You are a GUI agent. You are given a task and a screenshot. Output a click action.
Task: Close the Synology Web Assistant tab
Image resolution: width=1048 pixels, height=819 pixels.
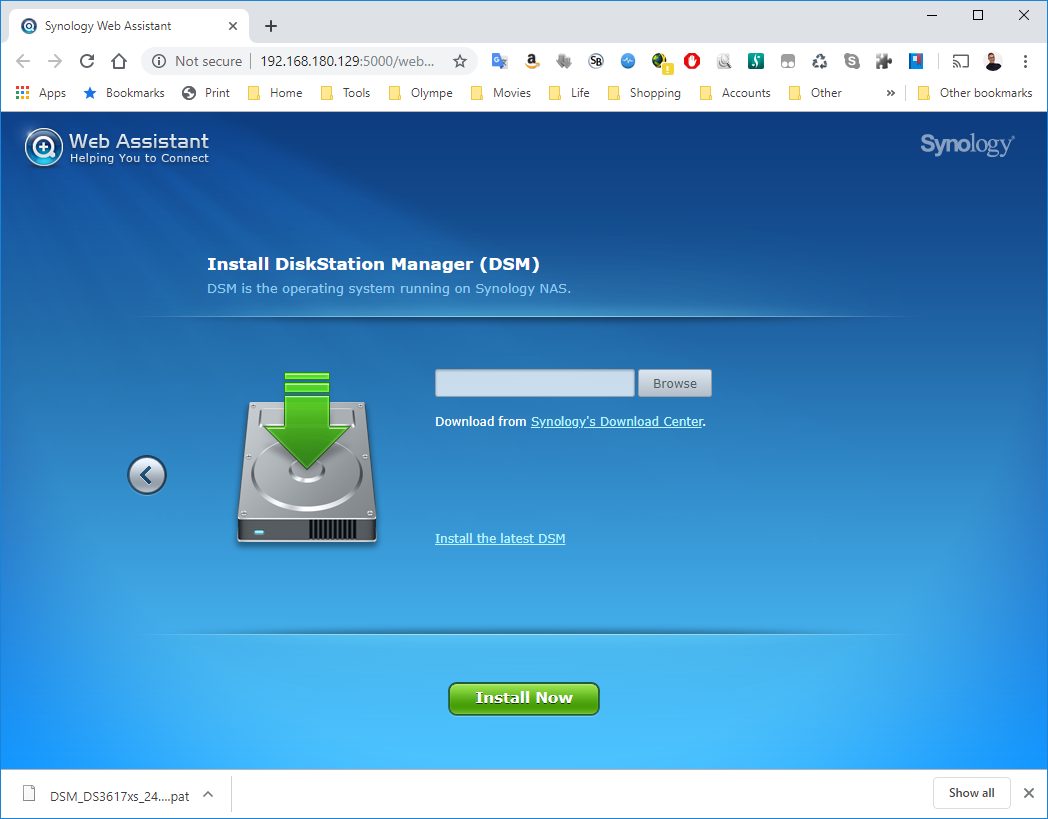[x=233, y=26]
